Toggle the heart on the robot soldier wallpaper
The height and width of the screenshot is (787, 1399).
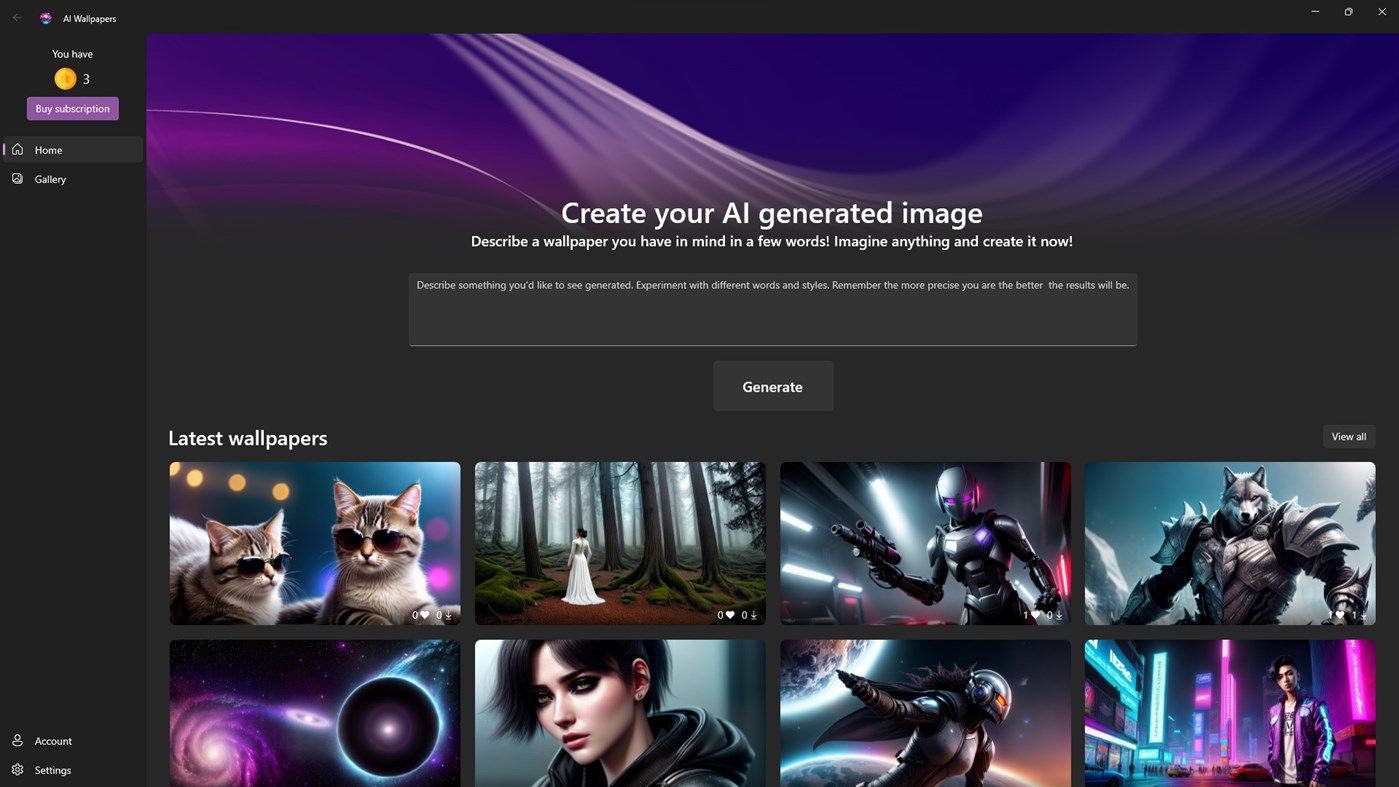tap(1035, 615)
